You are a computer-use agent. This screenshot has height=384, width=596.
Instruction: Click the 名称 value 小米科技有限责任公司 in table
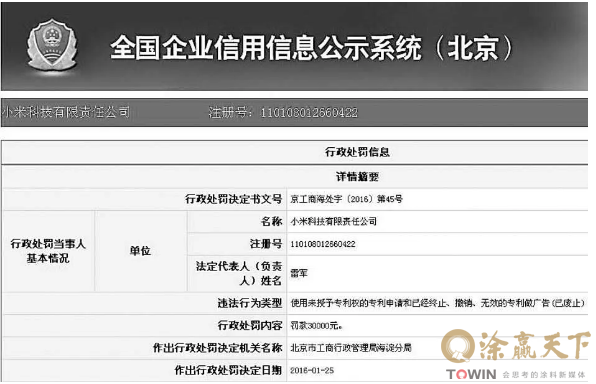tap(333, 221)
